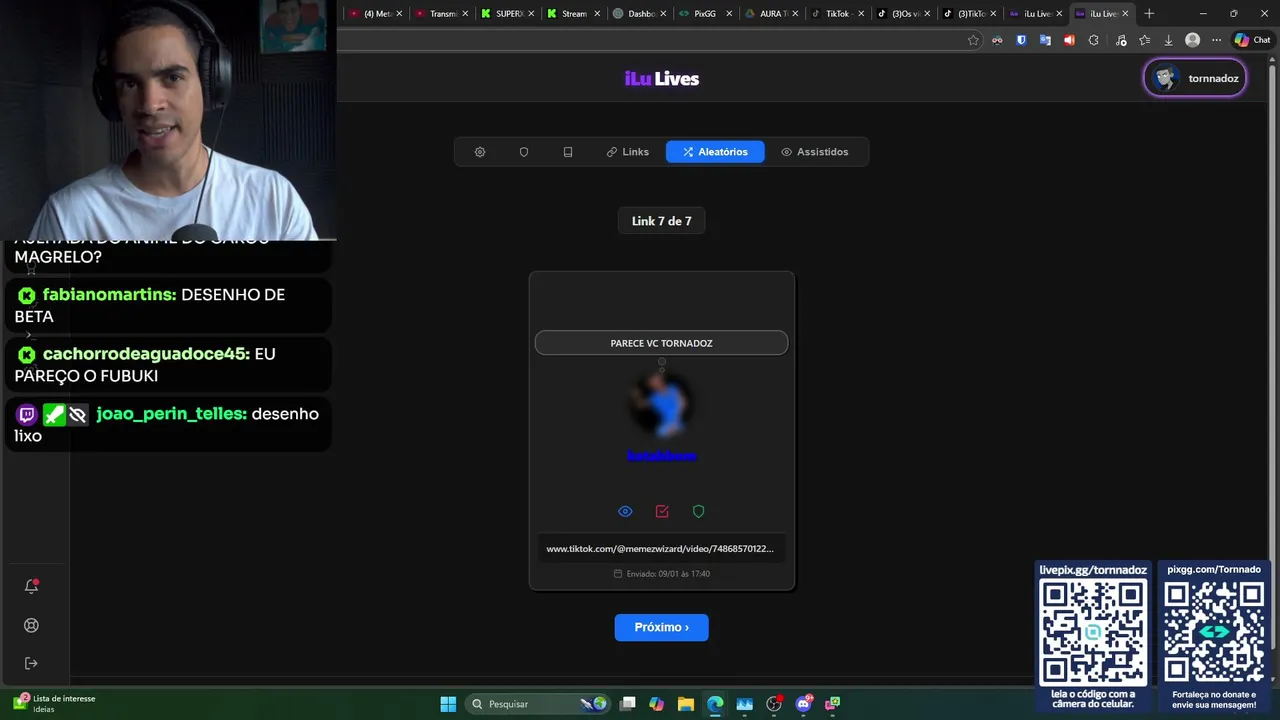Open the bookmark tab in top navigation
Viewport: 1280px width, 720px height.
point(568,152)
